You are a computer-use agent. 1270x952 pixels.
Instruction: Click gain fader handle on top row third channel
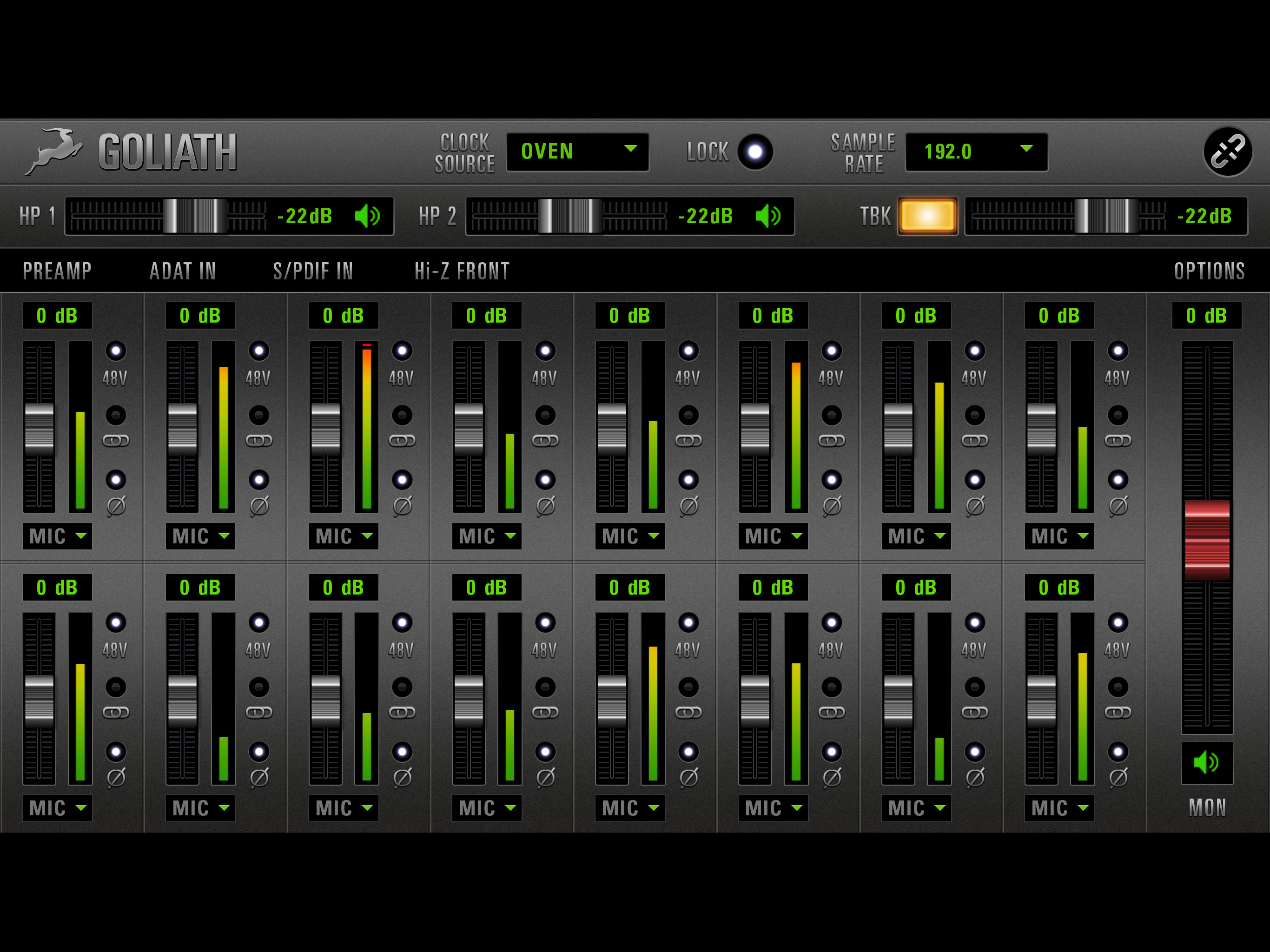(x=325, y=429)
